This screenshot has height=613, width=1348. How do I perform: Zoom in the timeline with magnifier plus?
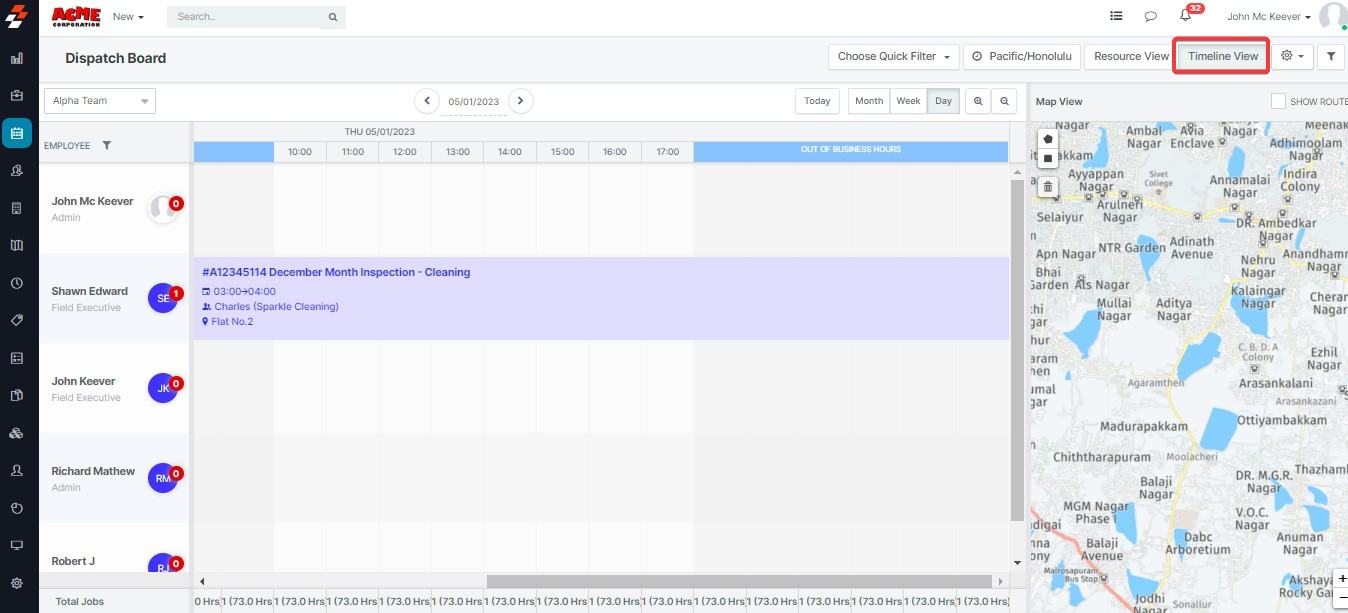(x=977, y=101)
